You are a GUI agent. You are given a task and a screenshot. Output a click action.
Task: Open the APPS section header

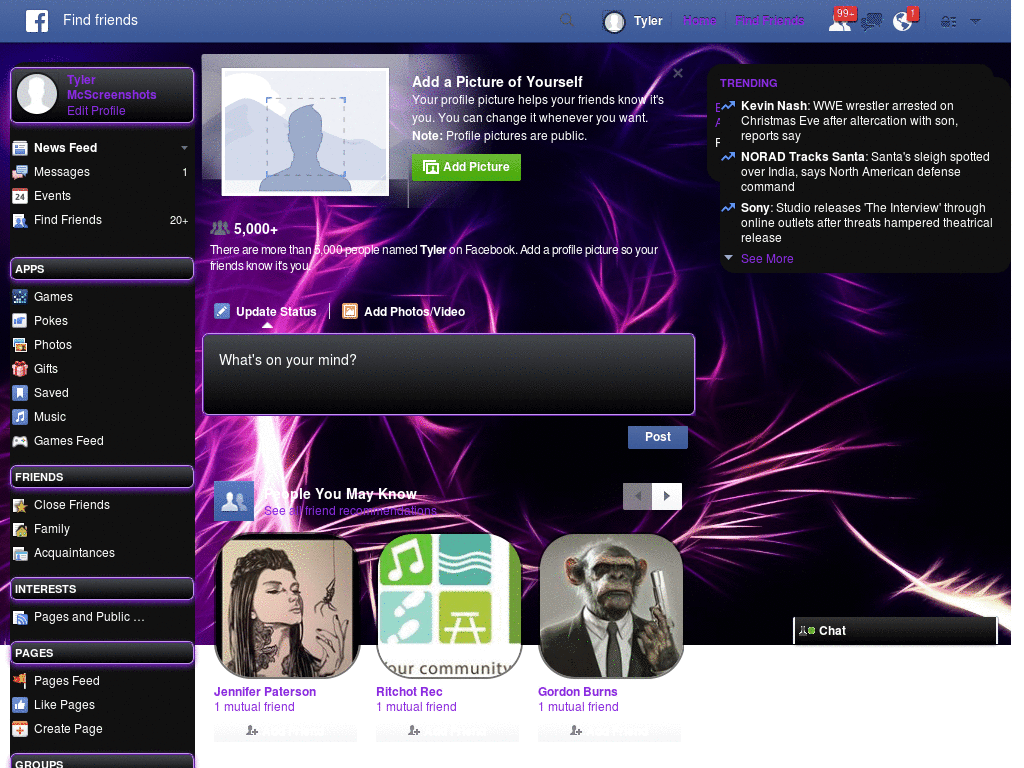tap(102, 268)
